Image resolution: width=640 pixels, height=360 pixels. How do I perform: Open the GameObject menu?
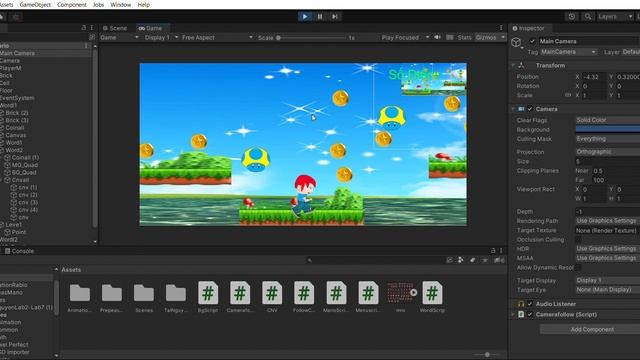(x=35, y=4)
